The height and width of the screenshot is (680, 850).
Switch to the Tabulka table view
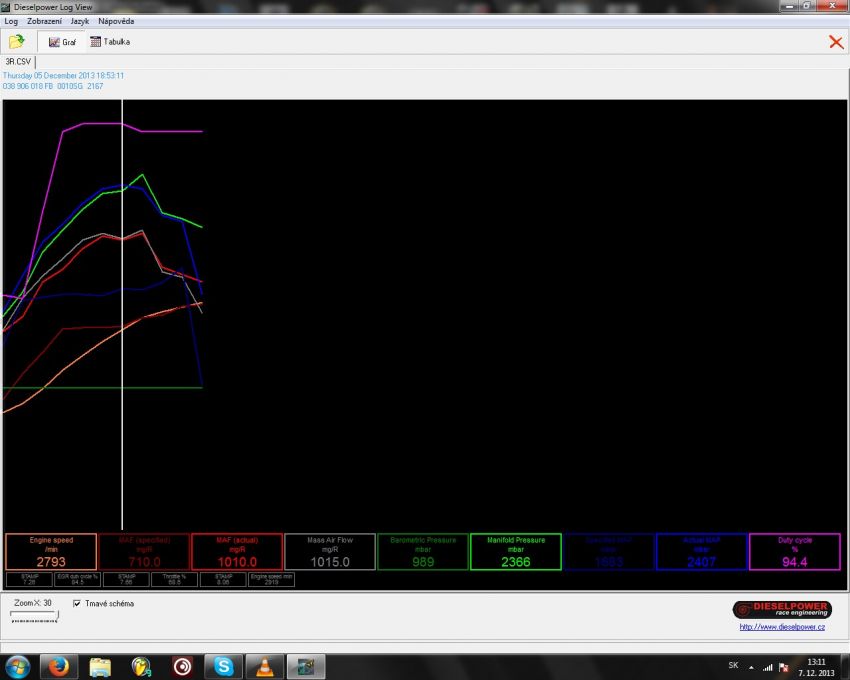point(110,42)
